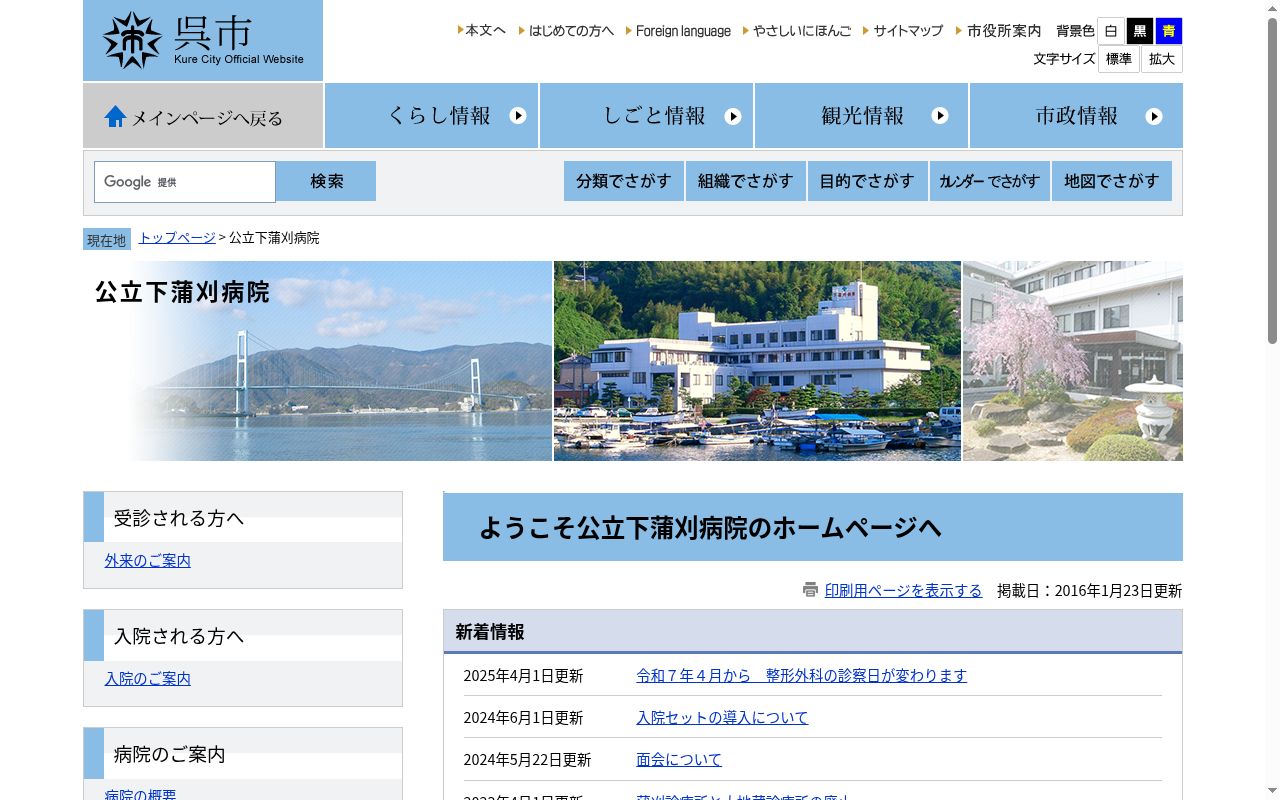Open 入院セットの導入について news link

[x=722, y=718]
